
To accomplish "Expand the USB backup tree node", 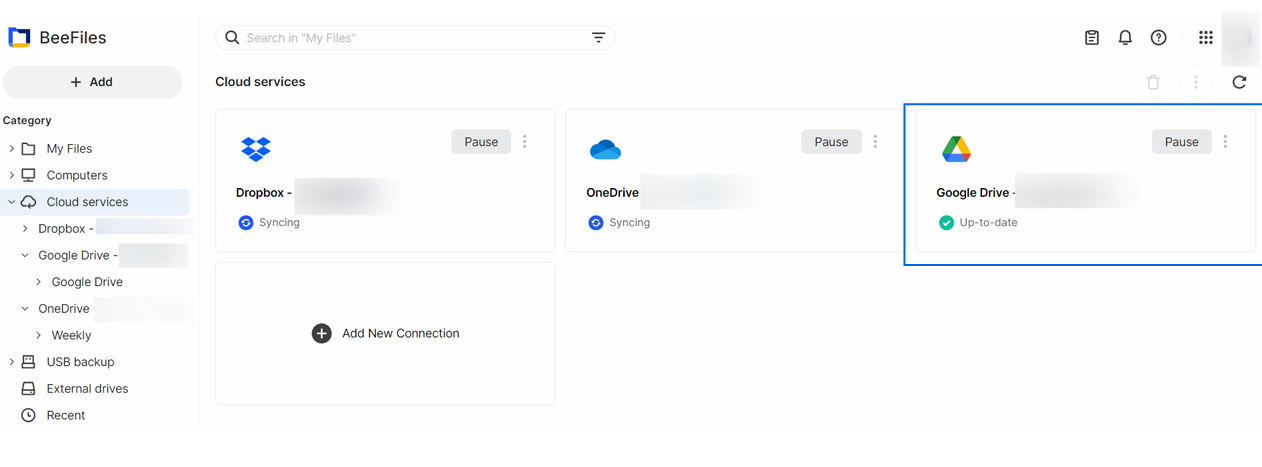I will [x=12, y=362].
